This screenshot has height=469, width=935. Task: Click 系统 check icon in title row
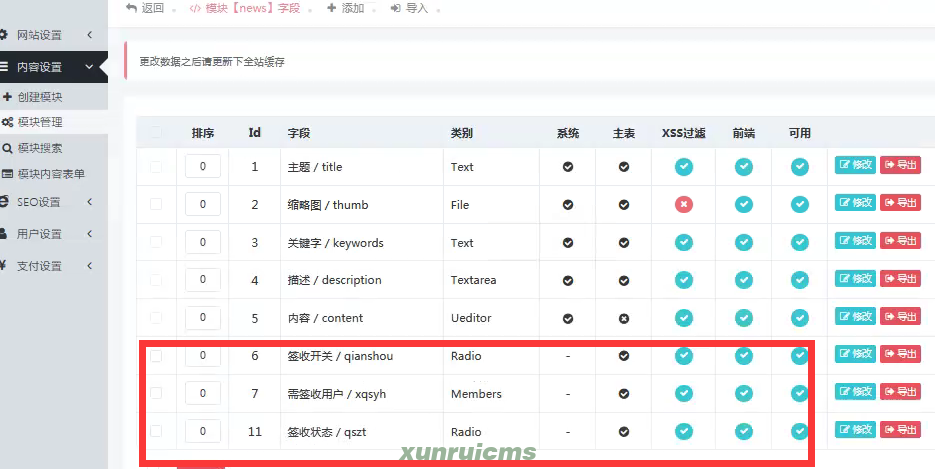[568, 167]
